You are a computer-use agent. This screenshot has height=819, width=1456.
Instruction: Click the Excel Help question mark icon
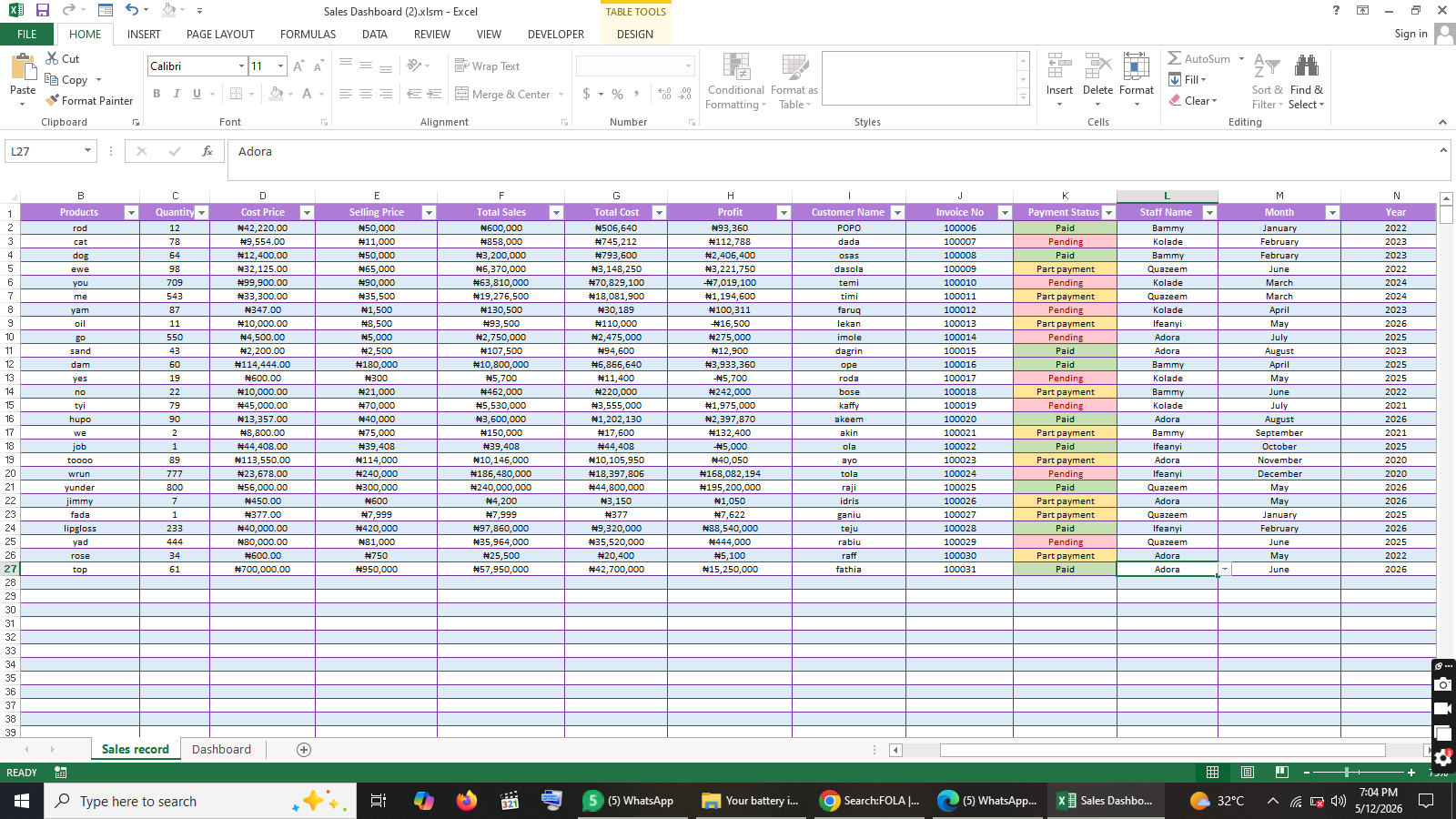tap(1336, 10)
